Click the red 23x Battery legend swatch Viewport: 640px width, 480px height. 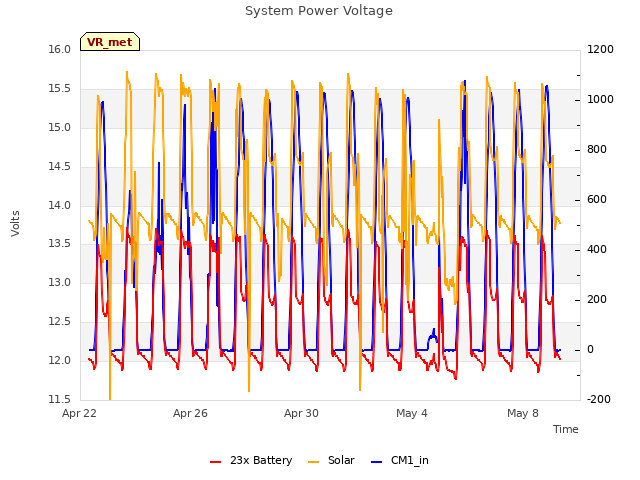[215, 462]
